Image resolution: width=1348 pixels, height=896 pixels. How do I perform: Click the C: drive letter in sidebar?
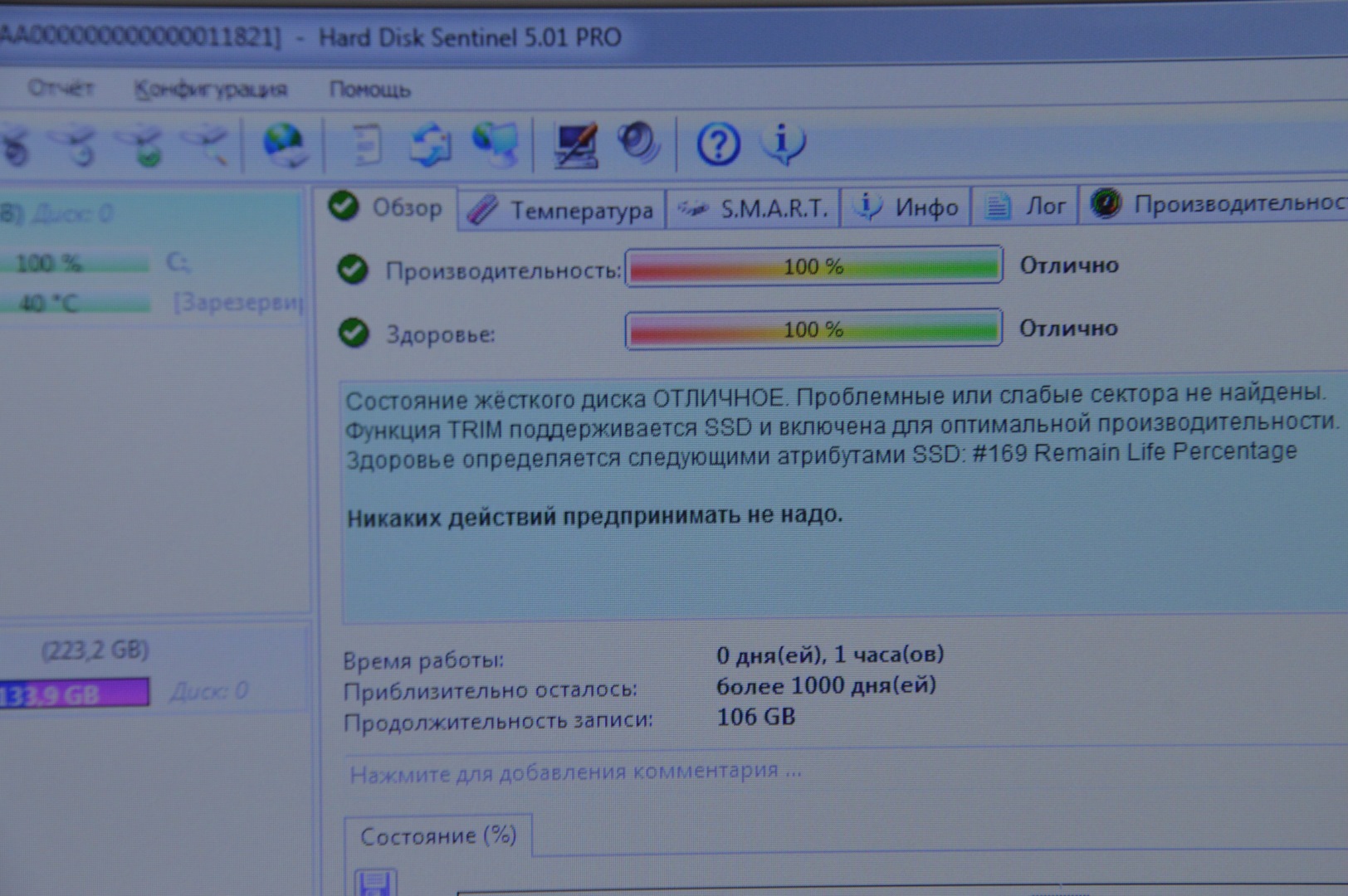pyautogui.click(x=178, y=263)
